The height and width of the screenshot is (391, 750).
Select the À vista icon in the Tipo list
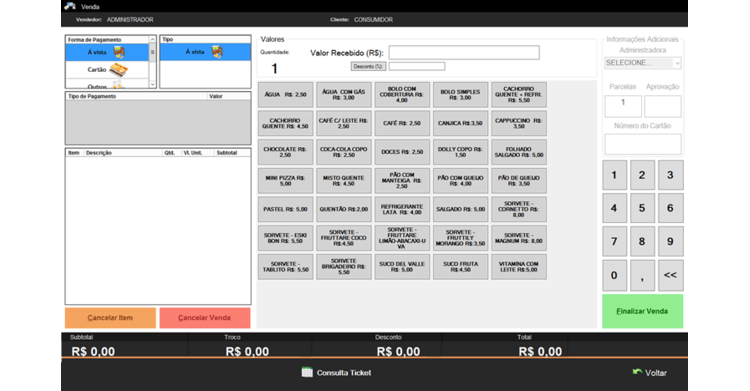(217, 52)
